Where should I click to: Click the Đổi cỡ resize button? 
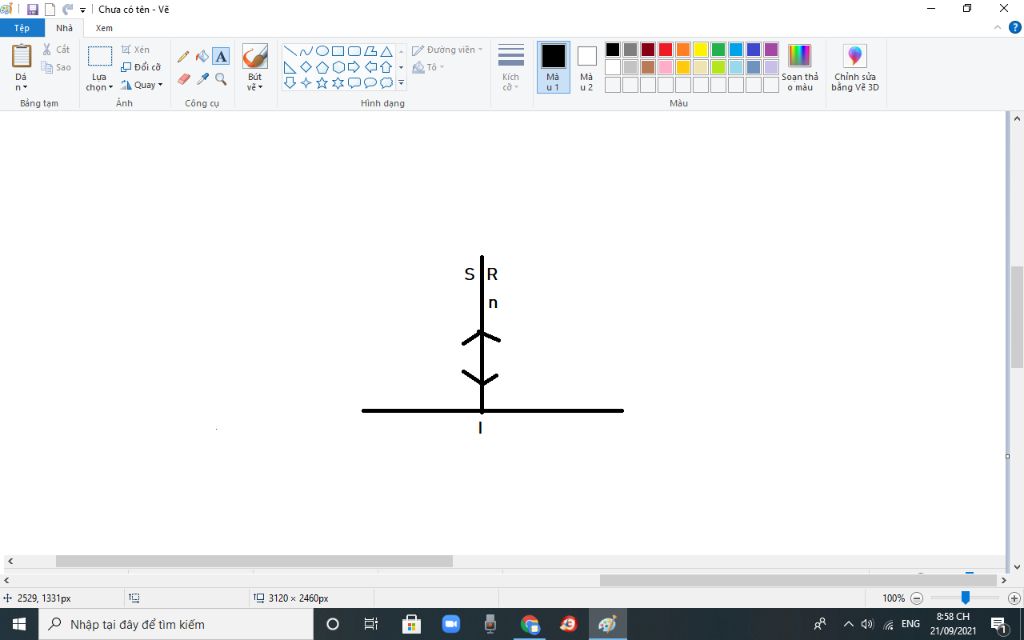click(141, 67)
